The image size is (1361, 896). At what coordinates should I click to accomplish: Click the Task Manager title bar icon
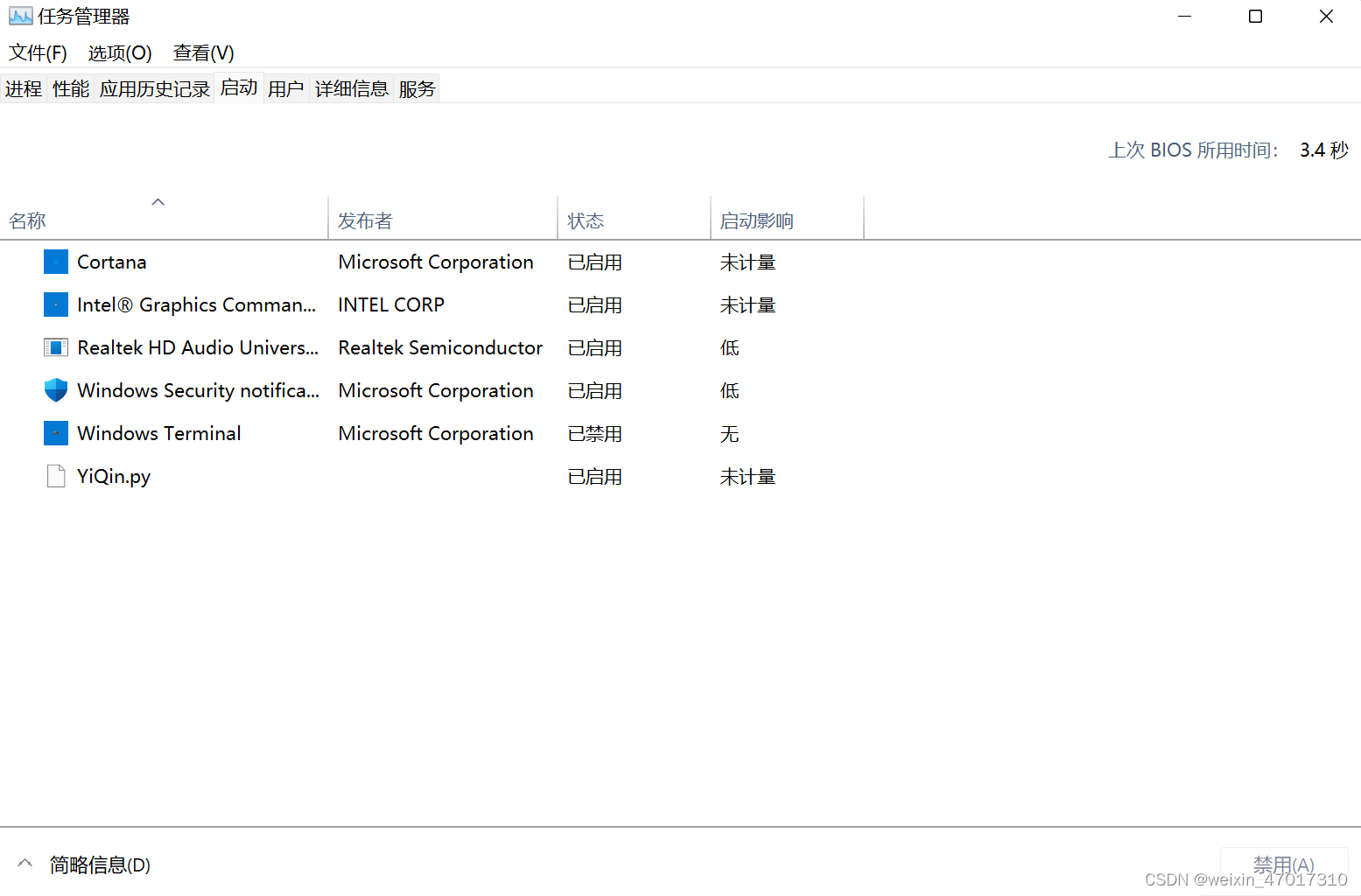(21, 16)
